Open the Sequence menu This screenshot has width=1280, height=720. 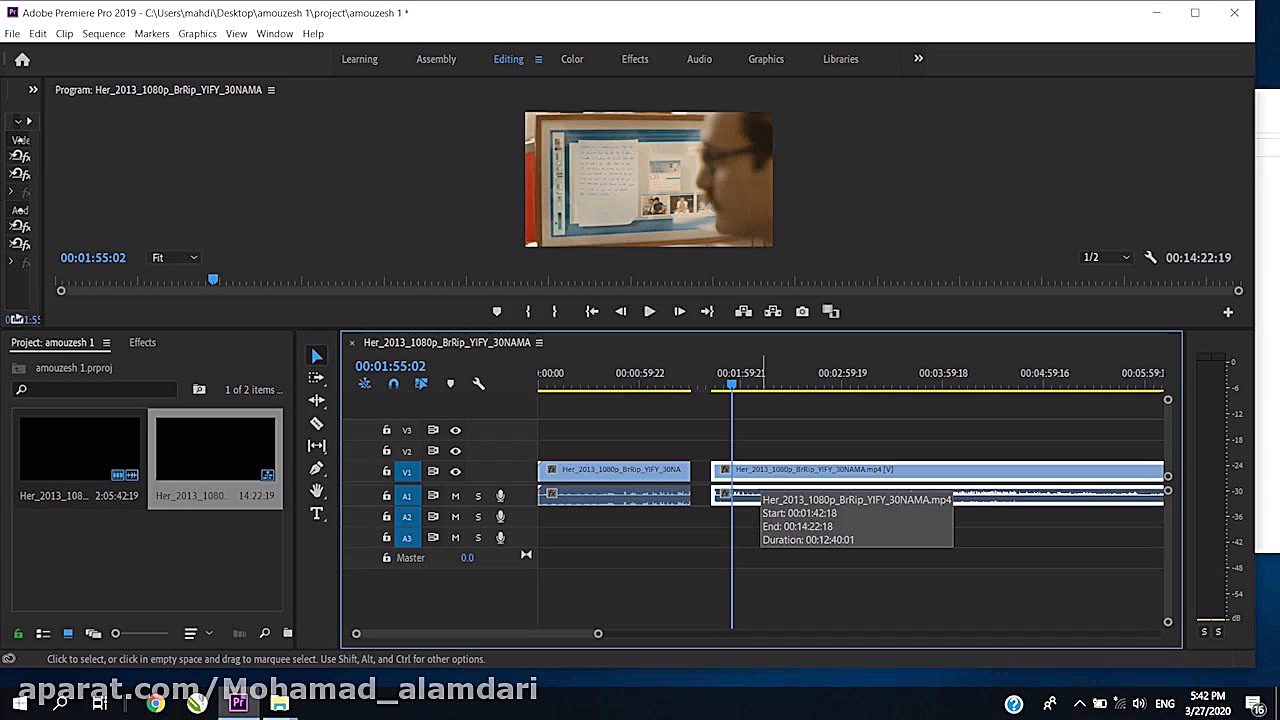[103, 34]
